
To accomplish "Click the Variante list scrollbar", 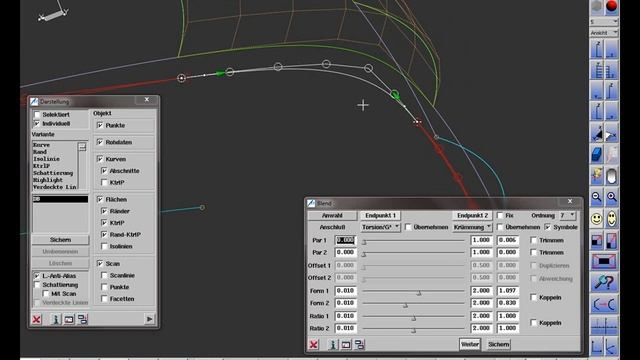I will point(82,165).
